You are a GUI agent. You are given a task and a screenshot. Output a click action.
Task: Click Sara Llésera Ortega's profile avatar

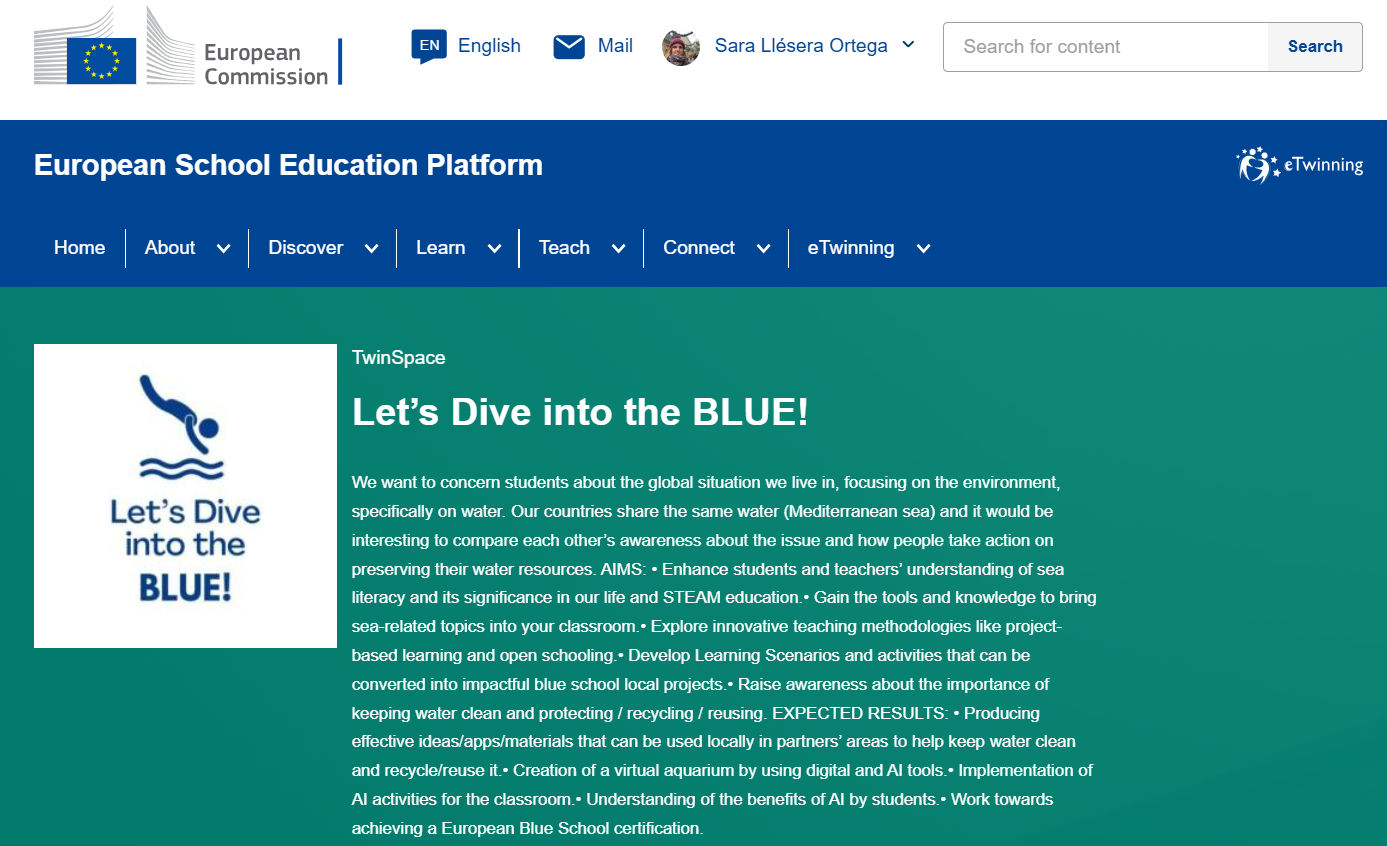(681, 46)
